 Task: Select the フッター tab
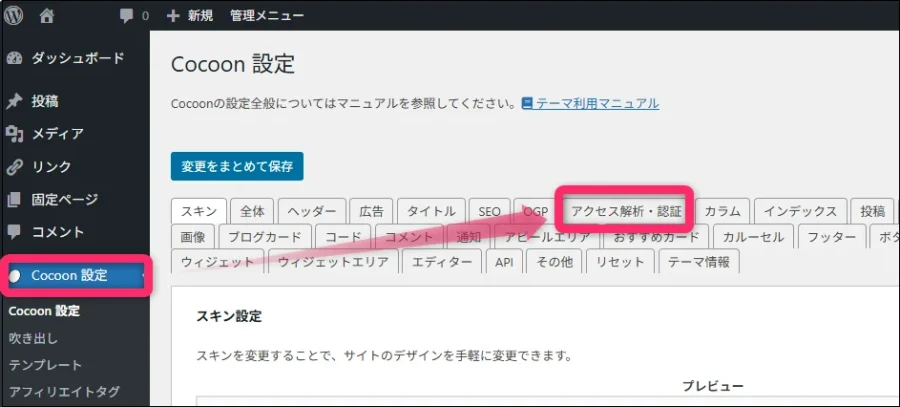pyautogui.click(x=832, y=237)
